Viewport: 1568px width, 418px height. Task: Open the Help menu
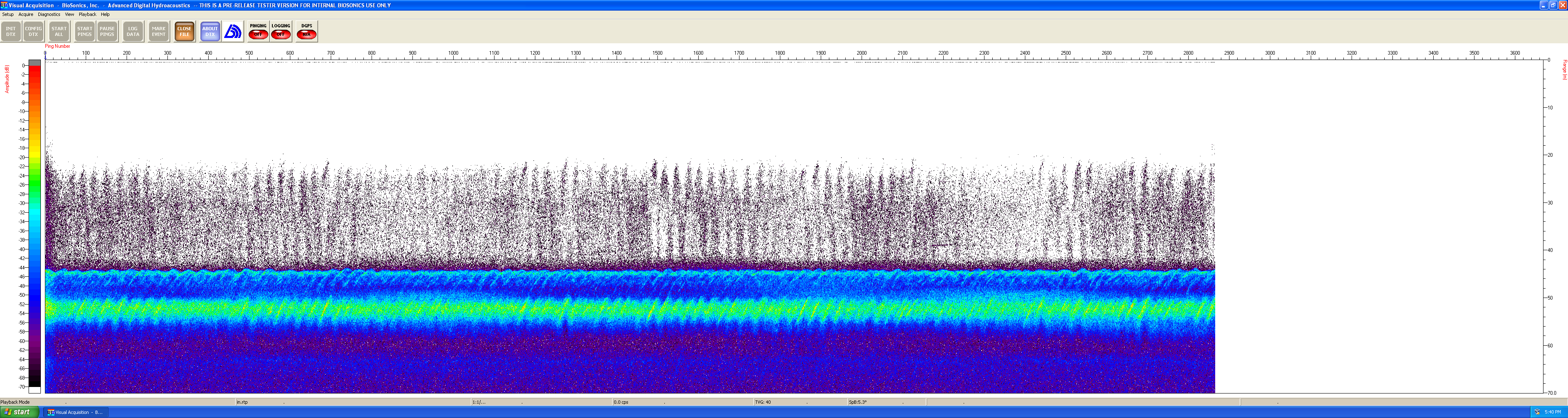[105, 14]
